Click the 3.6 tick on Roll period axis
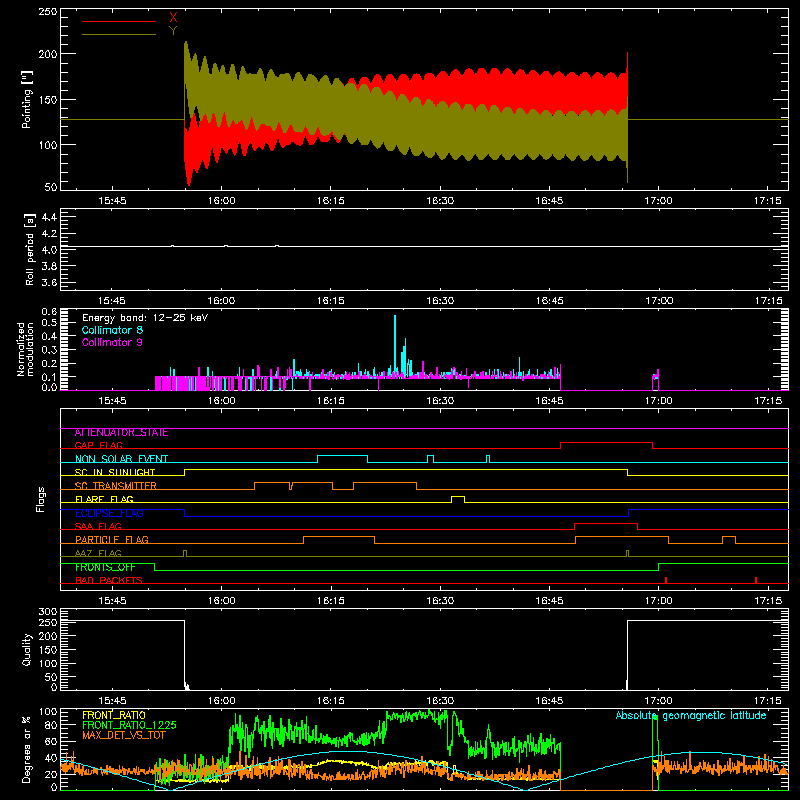The width and height of the screenshot is (800, 800). tap(48, 282)
